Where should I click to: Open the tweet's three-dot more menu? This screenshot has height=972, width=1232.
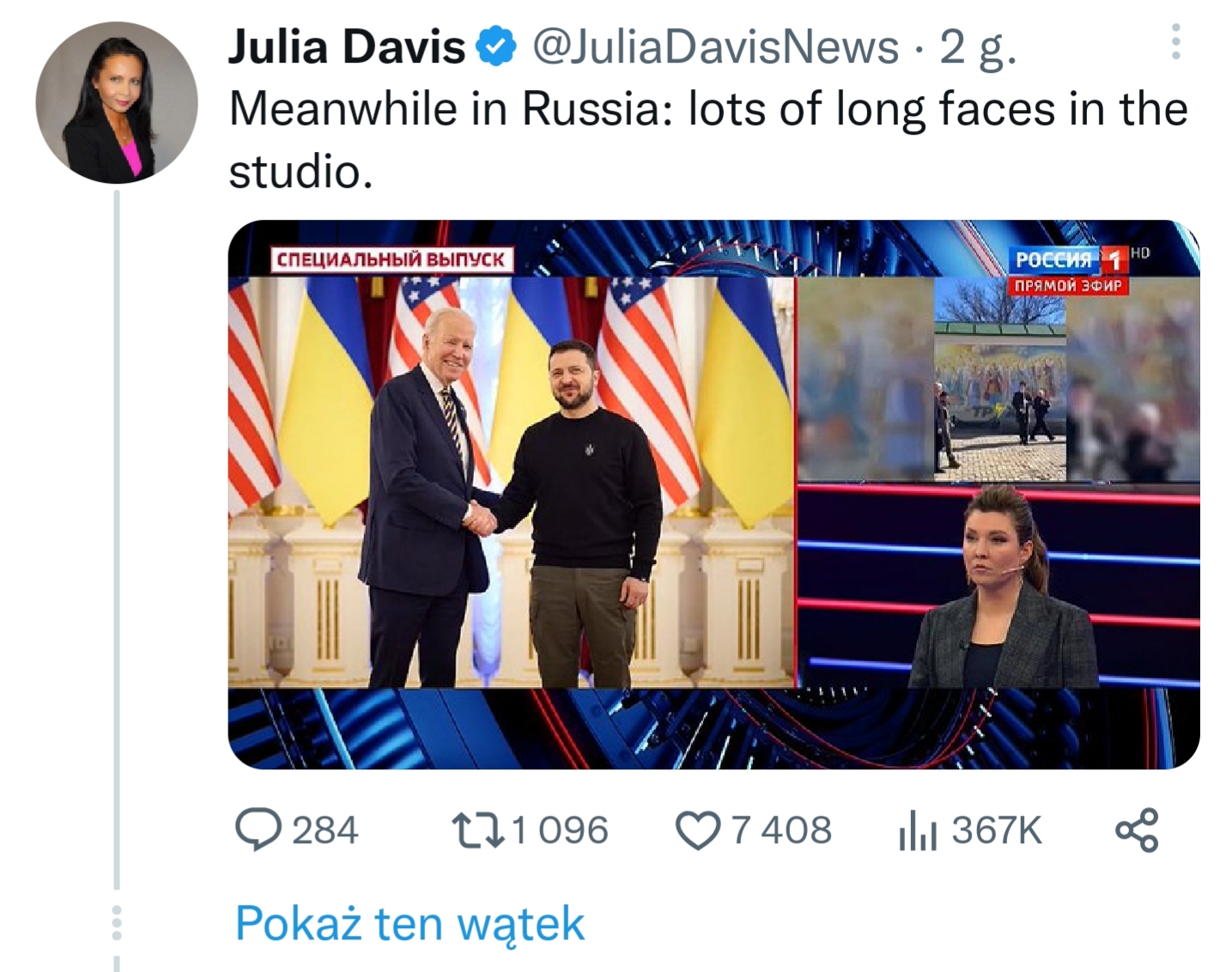1175,42
